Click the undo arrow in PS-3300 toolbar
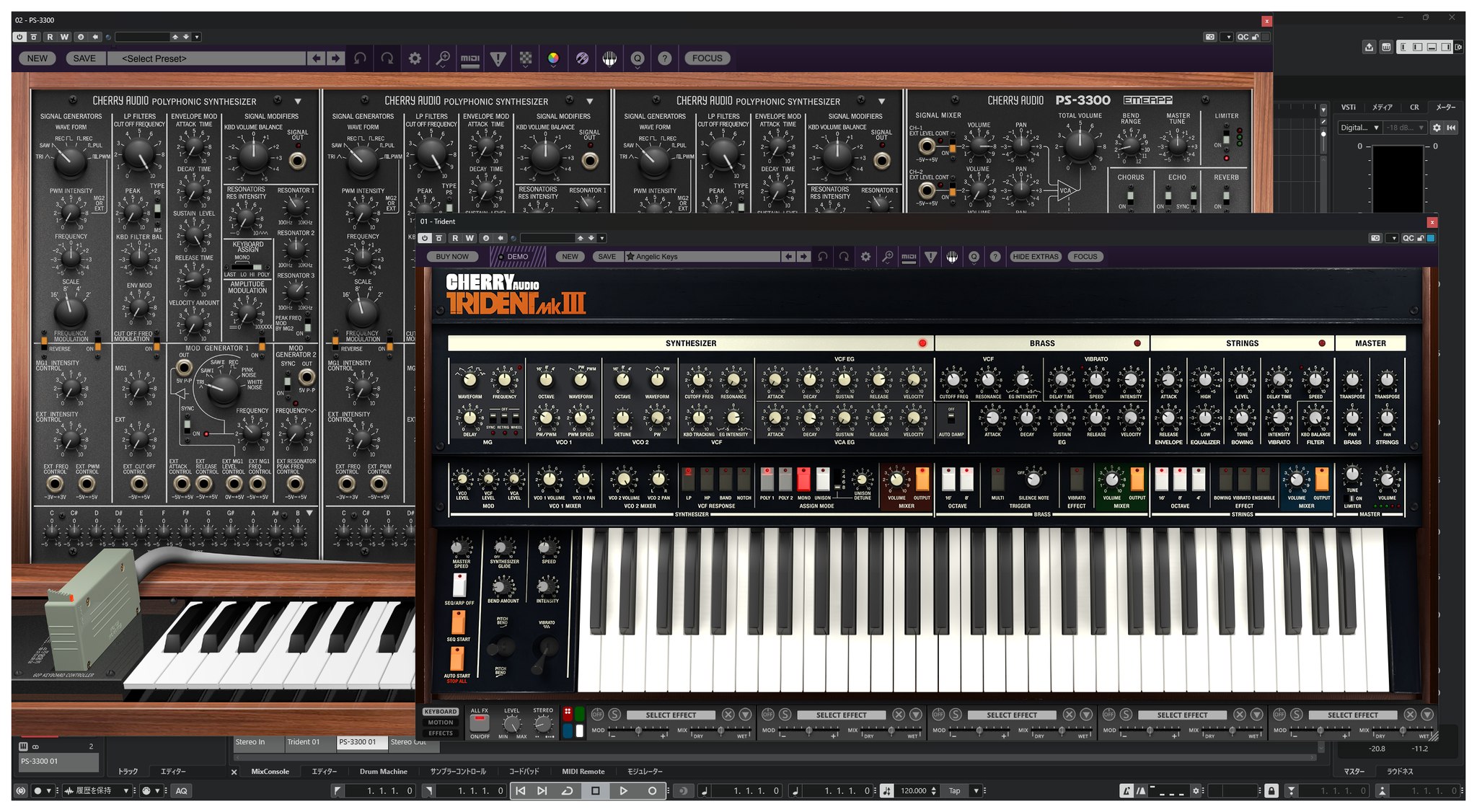 point(360,58)
